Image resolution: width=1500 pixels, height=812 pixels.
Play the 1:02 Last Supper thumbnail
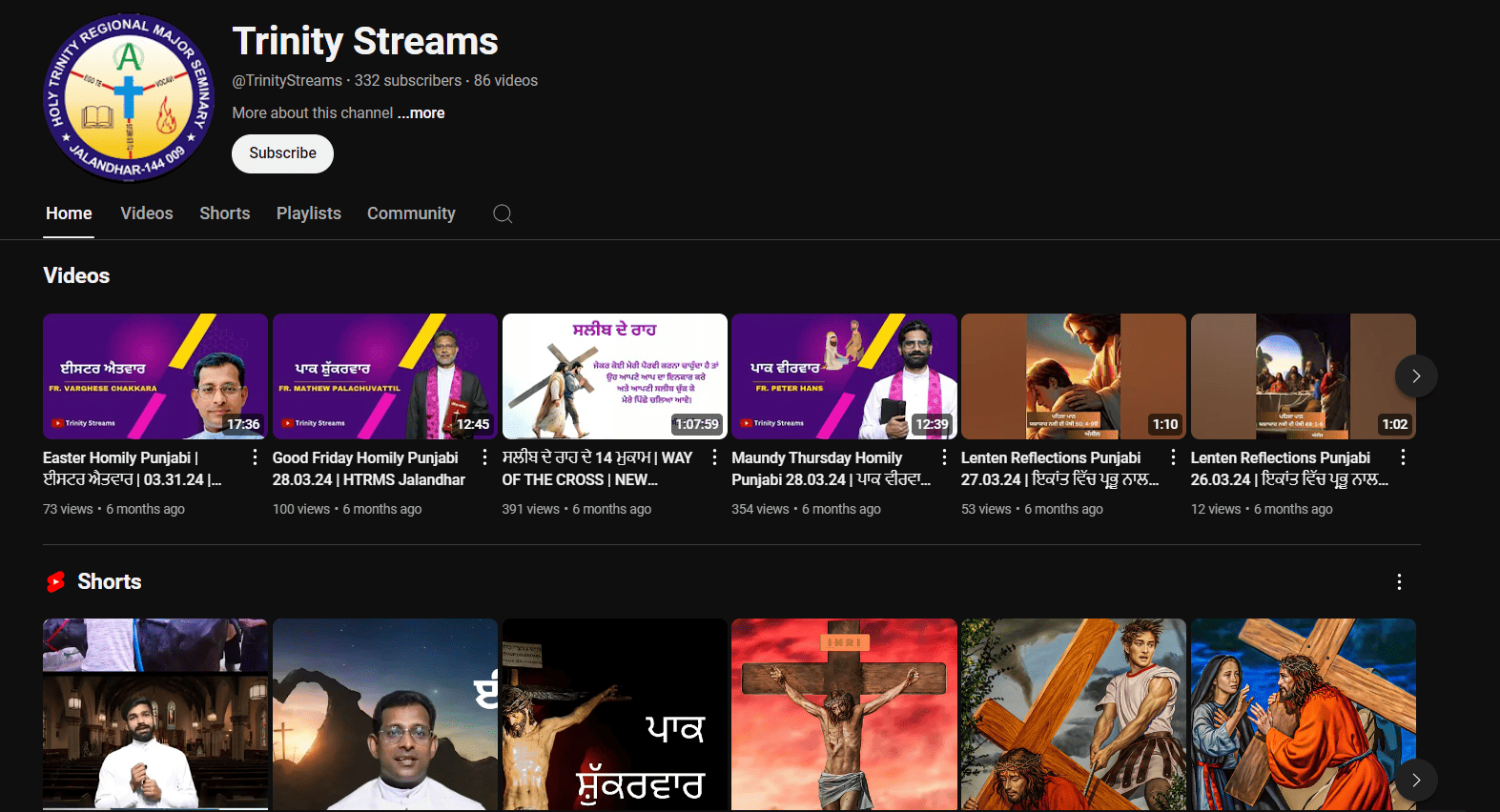[x=1304, y=376]
